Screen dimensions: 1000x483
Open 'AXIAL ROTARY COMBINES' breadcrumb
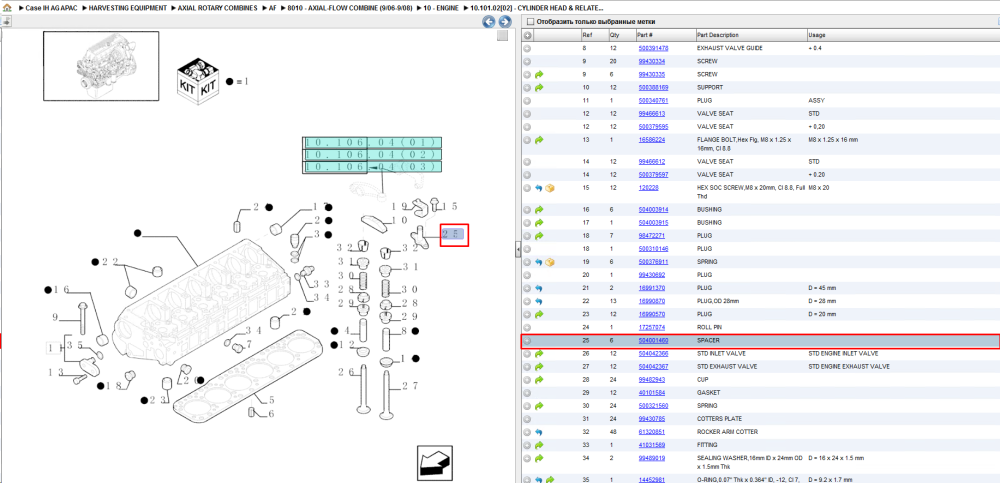(x=217, y=9)
